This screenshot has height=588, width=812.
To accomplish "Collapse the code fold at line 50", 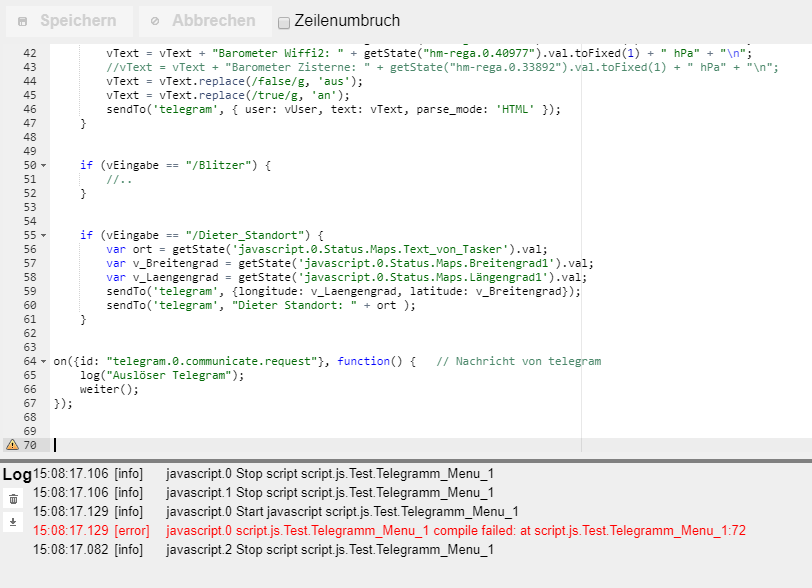I will click(44, 165).
